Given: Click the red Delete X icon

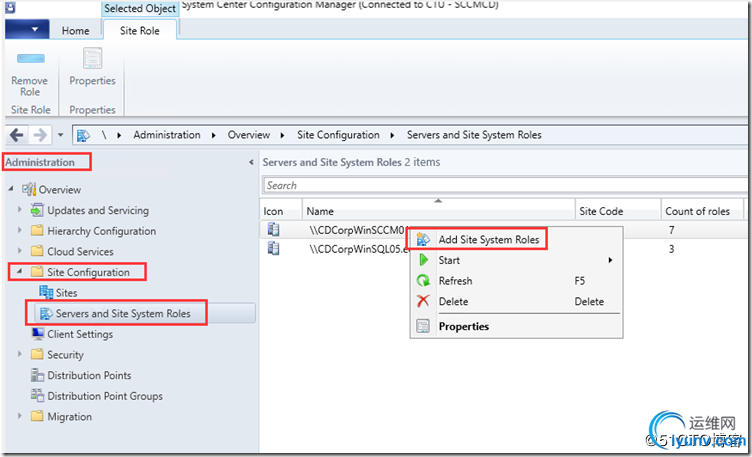Looking at the screenshot, I should 423,301.
